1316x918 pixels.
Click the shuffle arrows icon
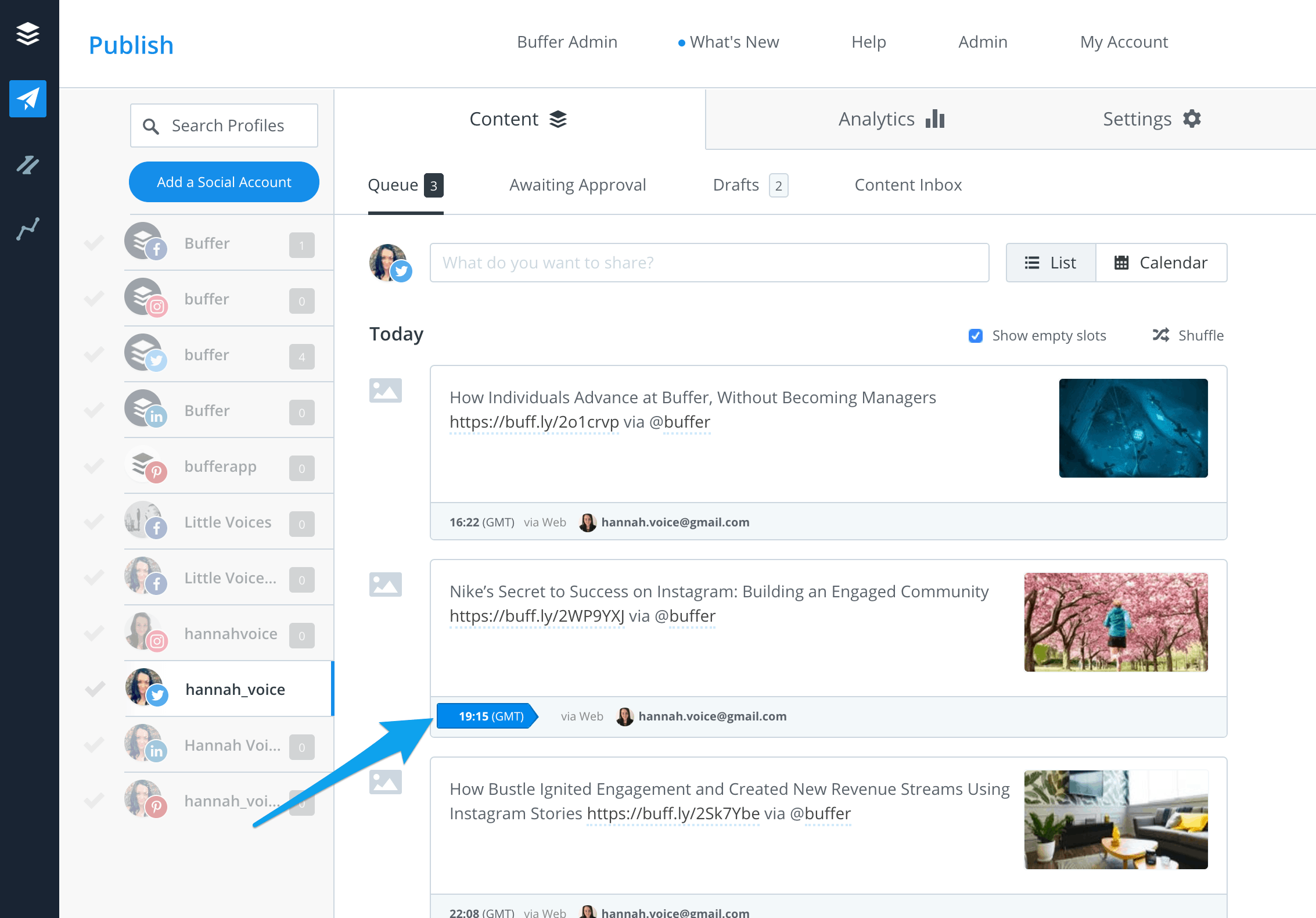(1161, 335)
